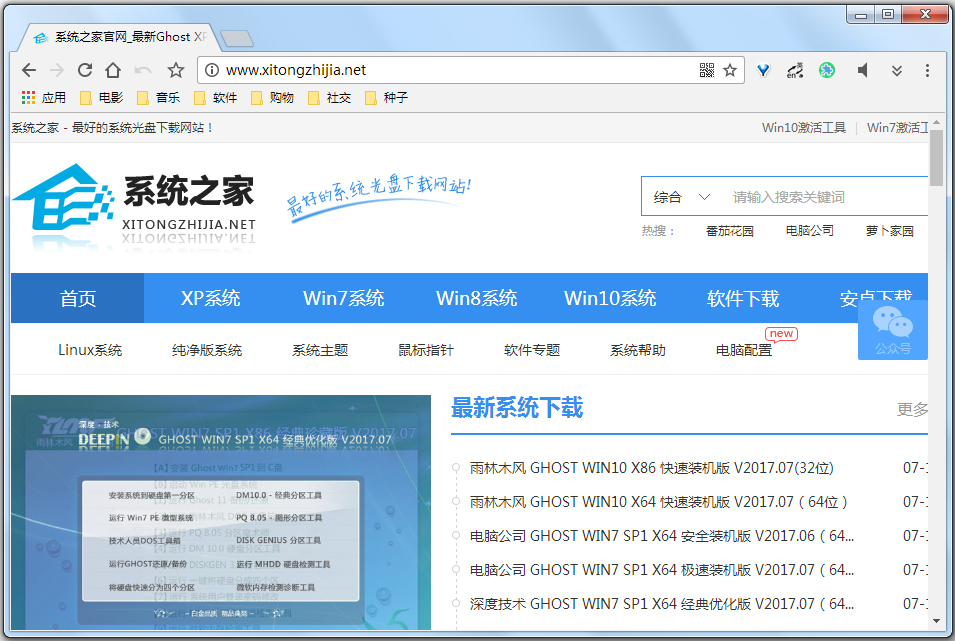Open the Apps grid shortcut
The height and width of the screenshot is (641, 955).
pos(43,97)
